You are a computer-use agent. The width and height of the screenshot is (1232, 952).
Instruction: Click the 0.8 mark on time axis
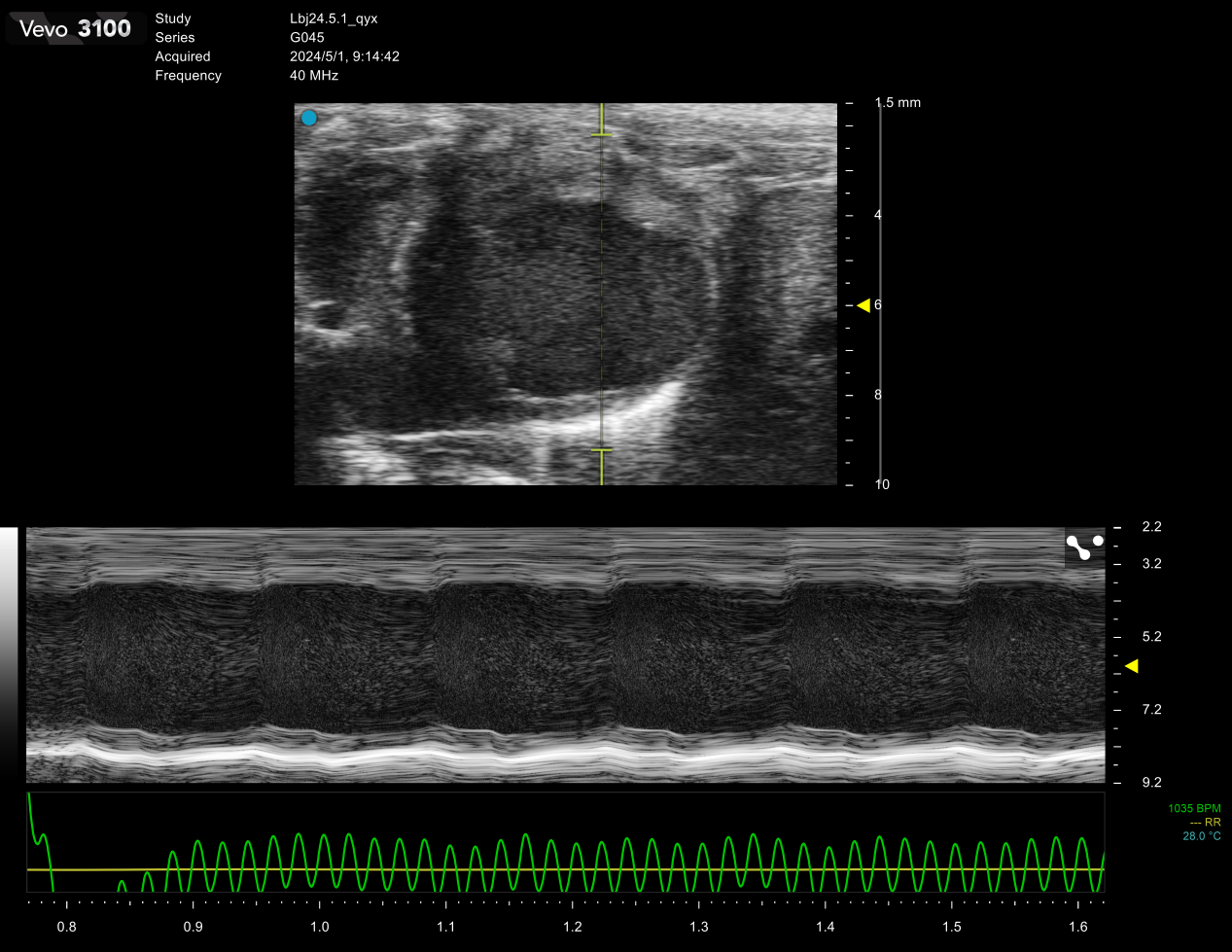click(x=66, y=927)
